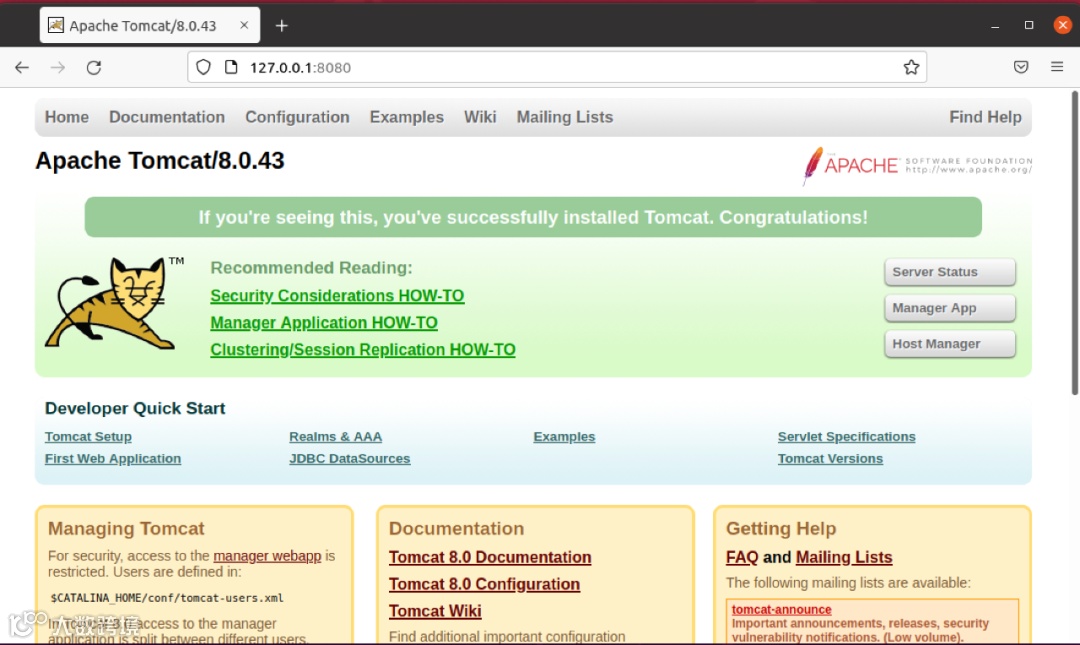
Task: Open Mailing Lists in the top navigation
Action: click(565, 117)
